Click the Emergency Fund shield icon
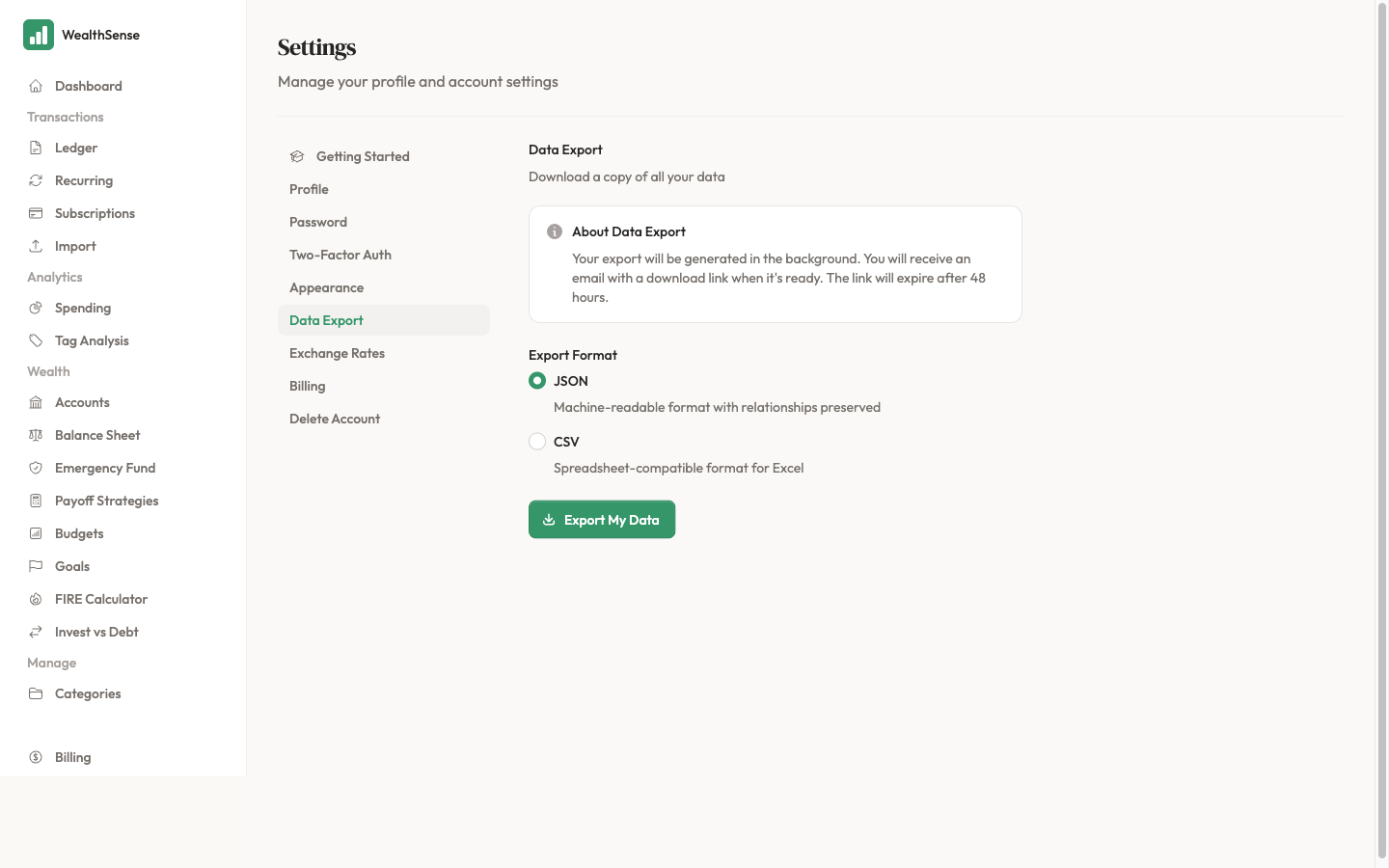The height and width of the screenshot is (868, 1389). coord(36,468)
